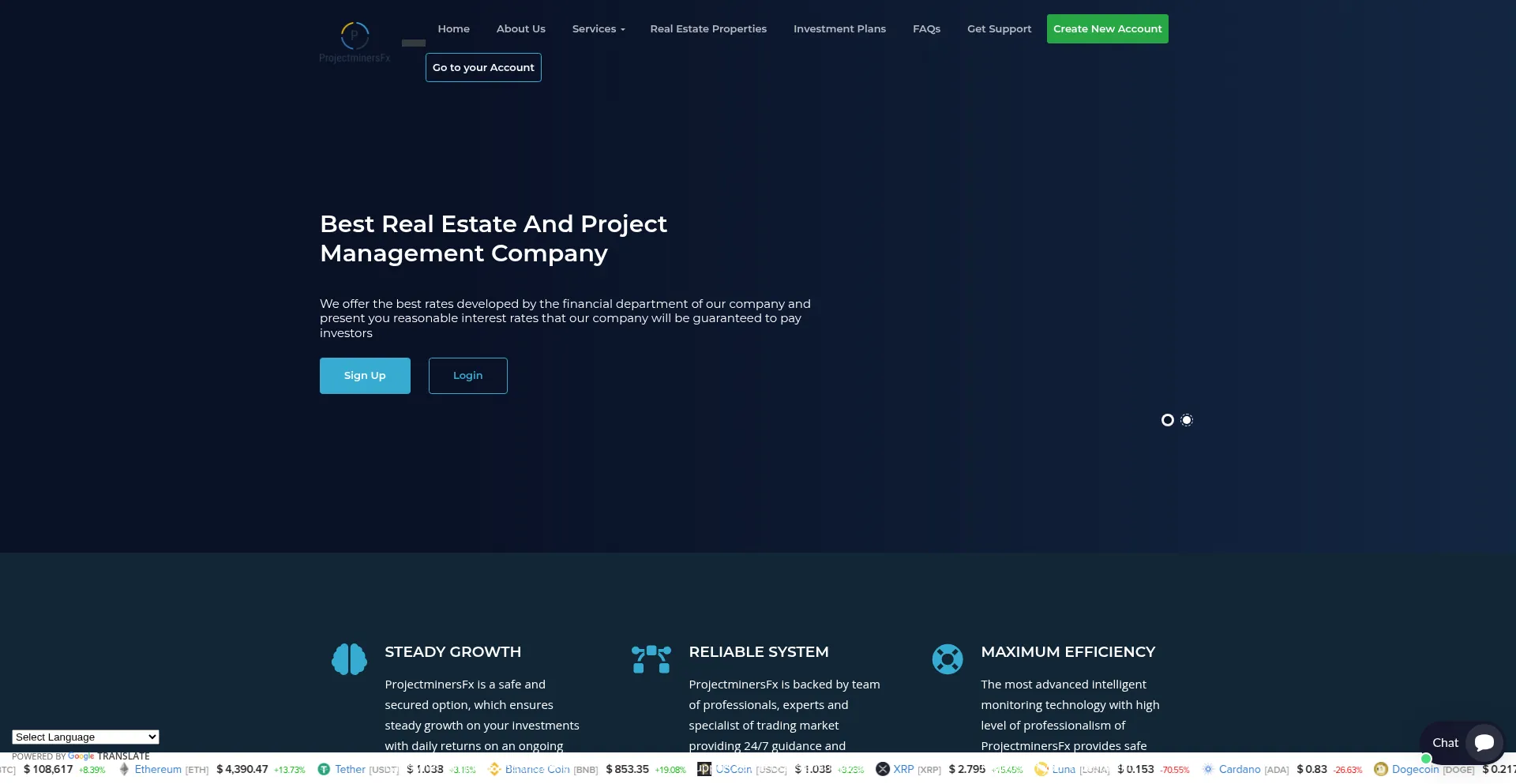This screenshot has height=784, width=1516.
Task: Click the Maximum Efficiency lifebuoy icon
Action: pyautogui.click(x=947, y=659)
